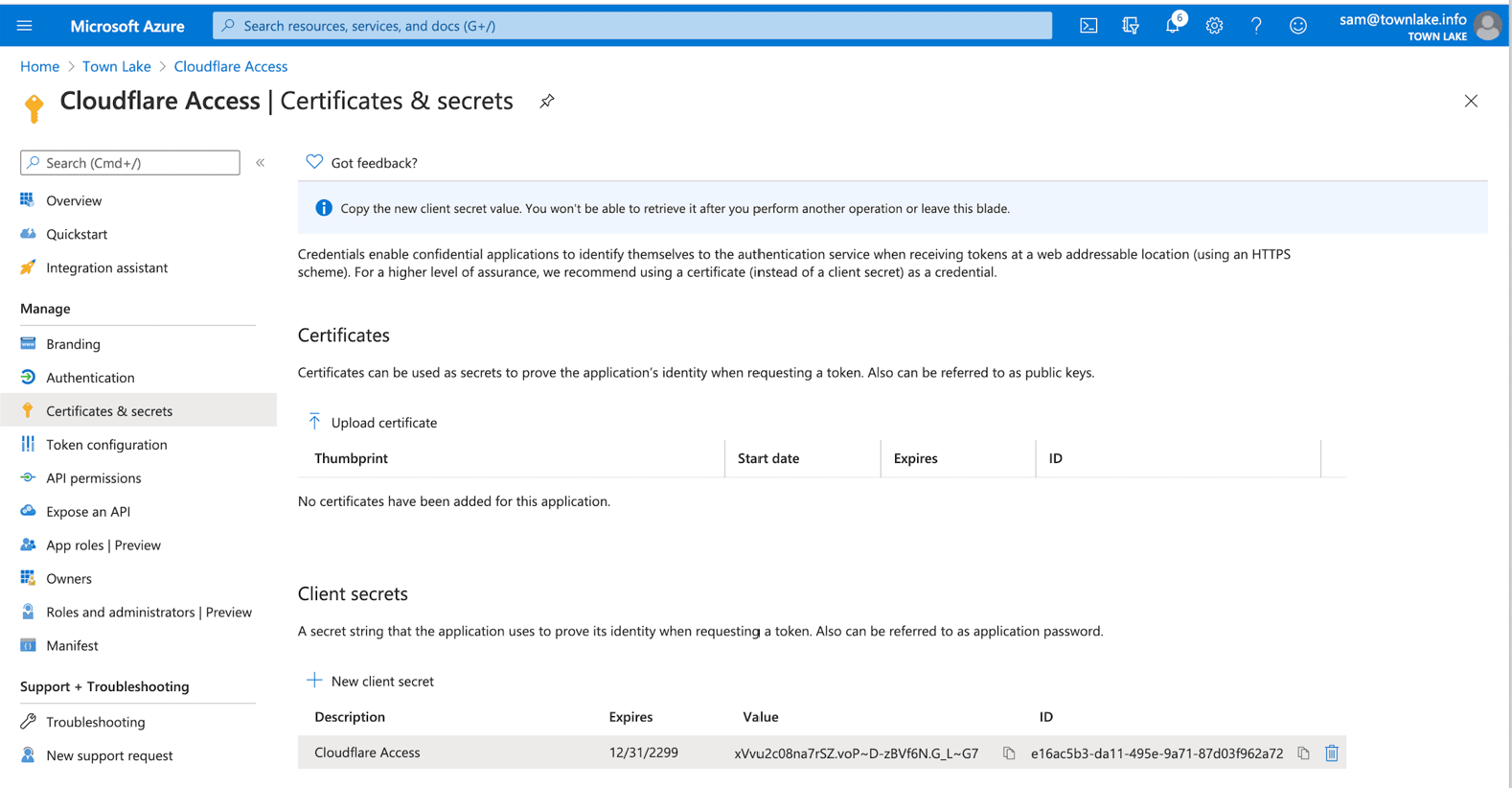
Task: Select the secret ID e16ac5b3 text
Action: (1157, 753)
